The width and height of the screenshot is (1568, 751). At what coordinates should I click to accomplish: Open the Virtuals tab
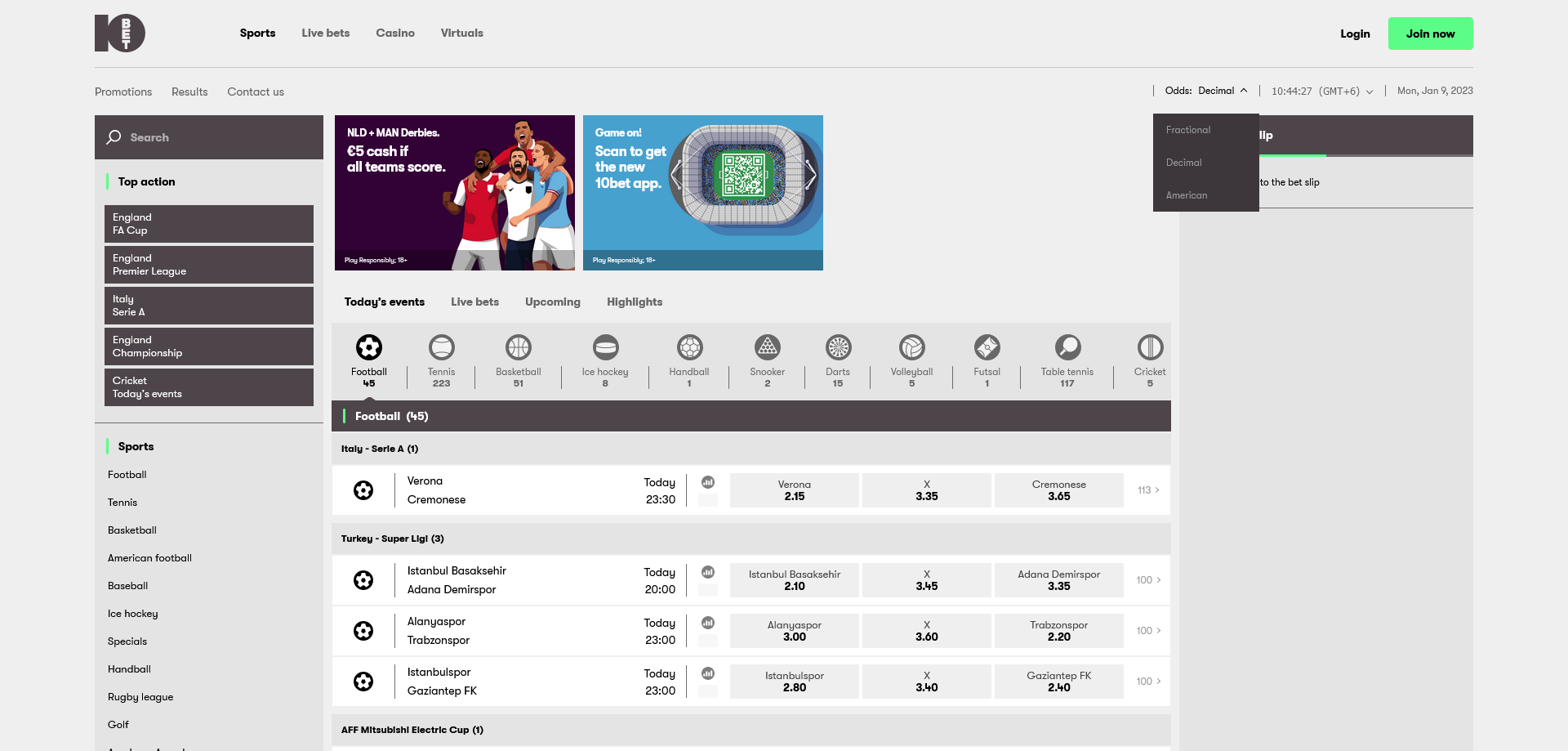click(x=462, y=34)
